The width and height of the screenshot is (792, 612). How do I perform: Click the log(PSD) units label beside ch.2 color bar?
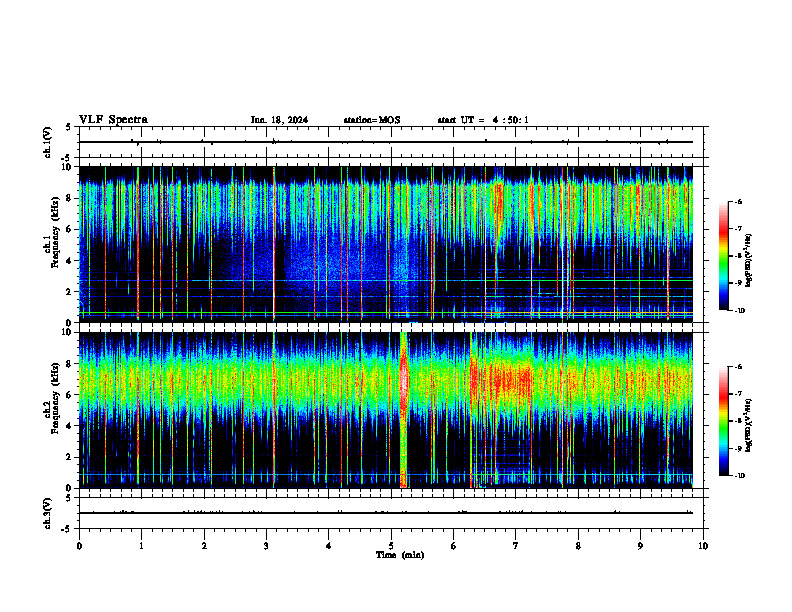pyautogui.click(x=749, y=426)
